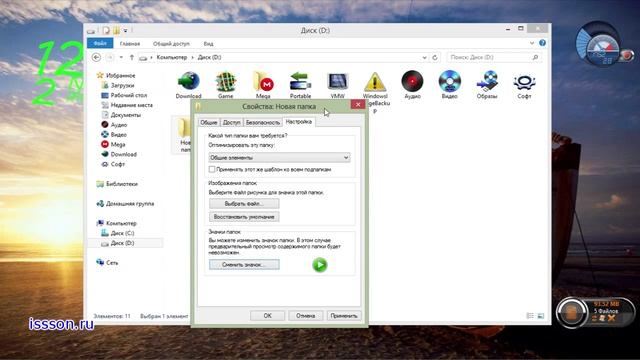The image size is (640, 360).
Task: Select the Настройка tab
Action: tap(299, 122)
